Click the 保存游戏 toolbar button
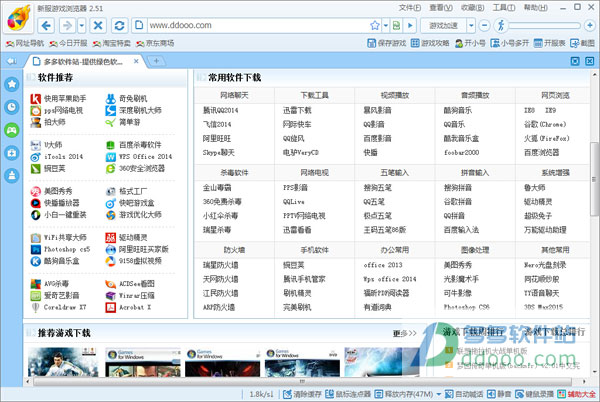 point(387,43)
